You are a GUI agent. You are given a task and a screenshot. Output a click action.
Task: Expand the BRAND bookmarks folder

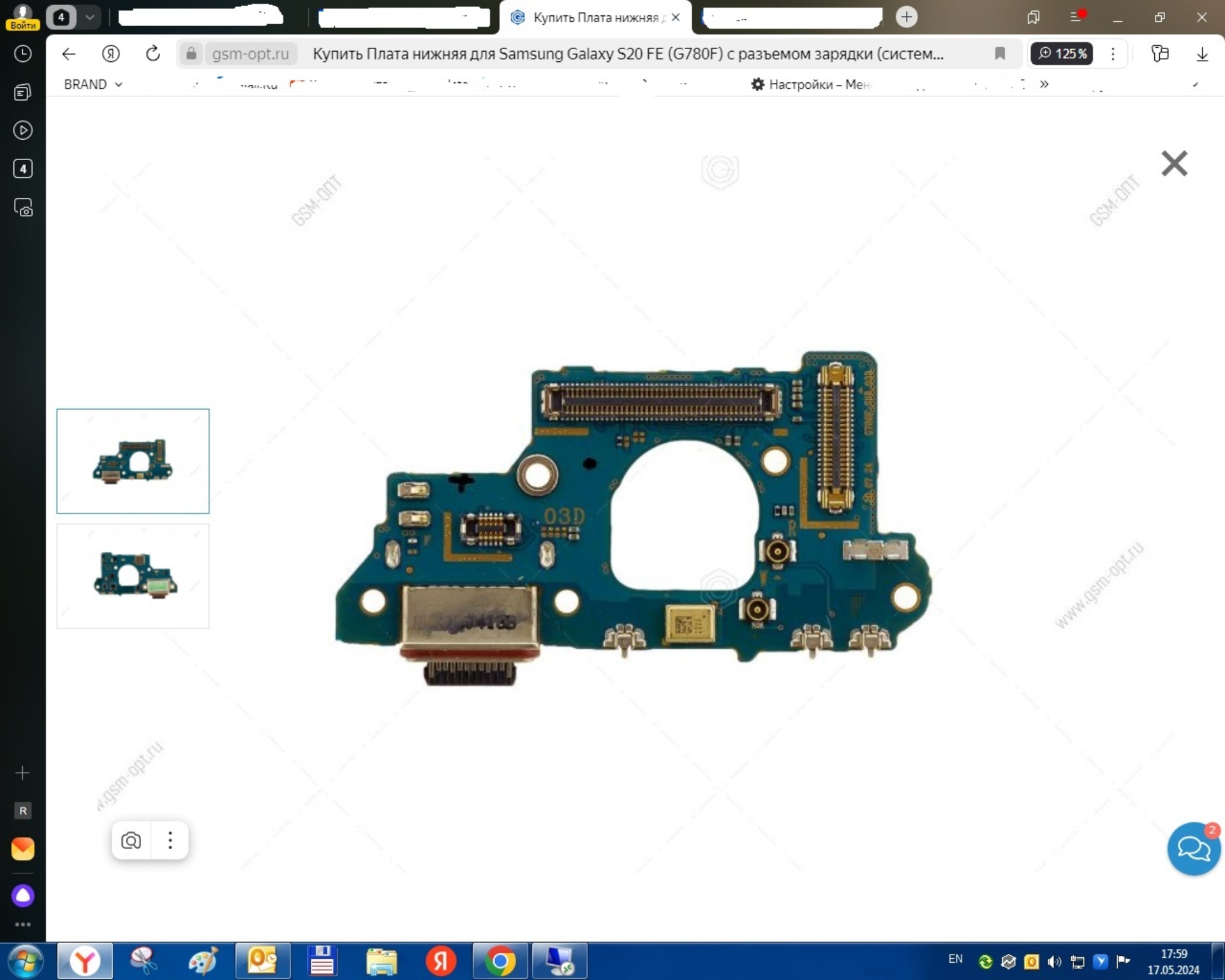click(x=93, y=84)
